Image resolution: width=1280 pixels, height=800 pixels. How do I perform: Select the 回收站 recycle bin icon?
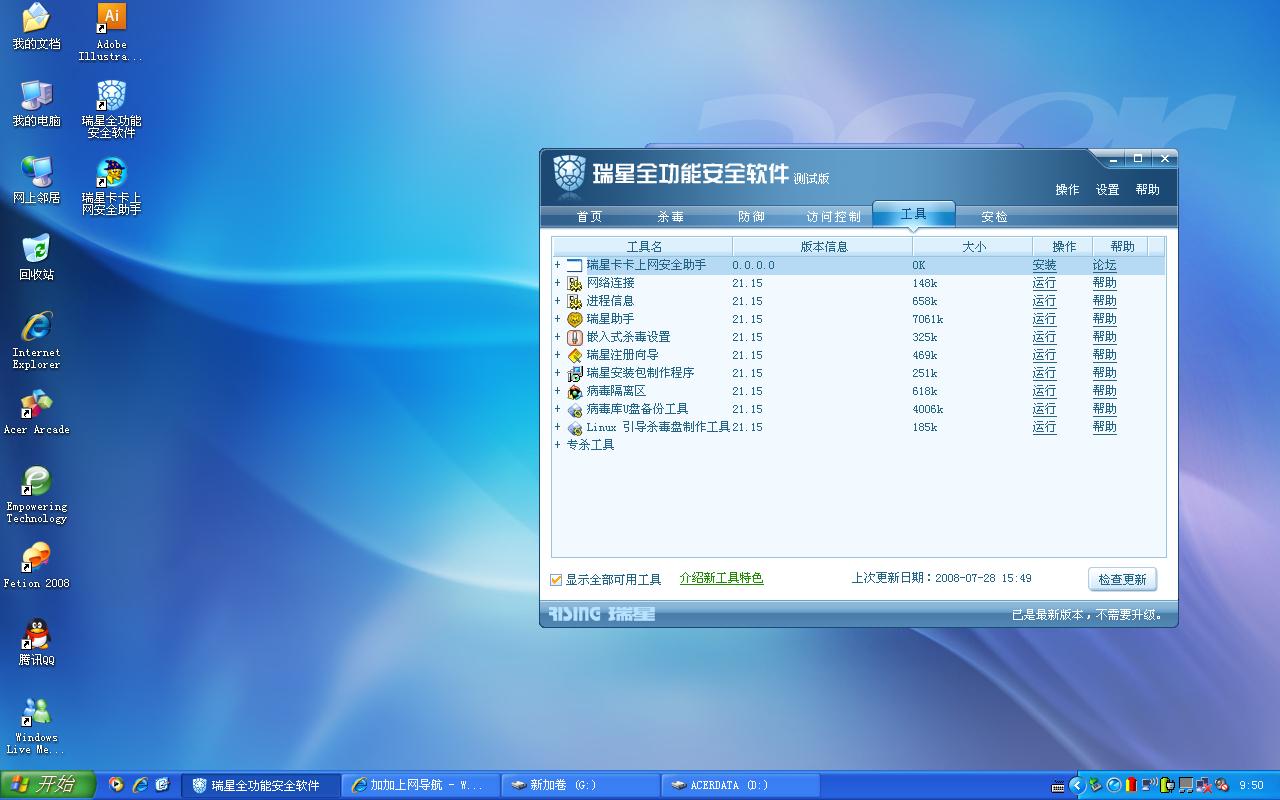coord(36,257)
